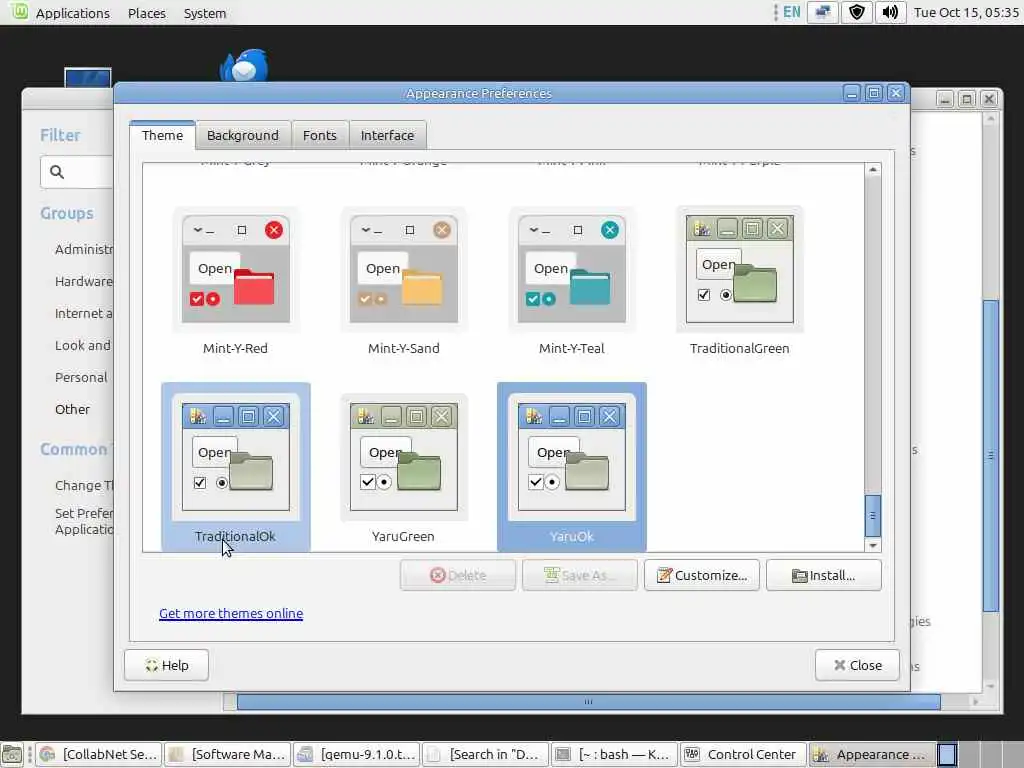Select Hardware group in Control Center
The image size is (1024, 768).
point(84,281)
